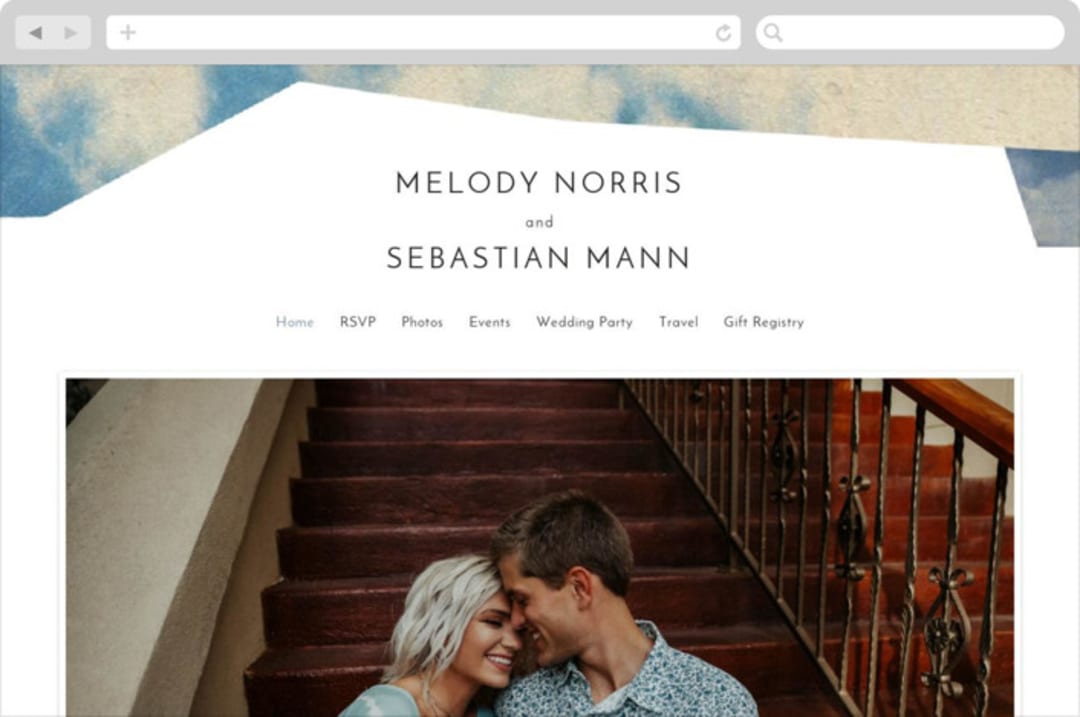Open the Wedding Party page
Image resolution: width=1080 pixels, height=717 pixels.
click(585, 322)
